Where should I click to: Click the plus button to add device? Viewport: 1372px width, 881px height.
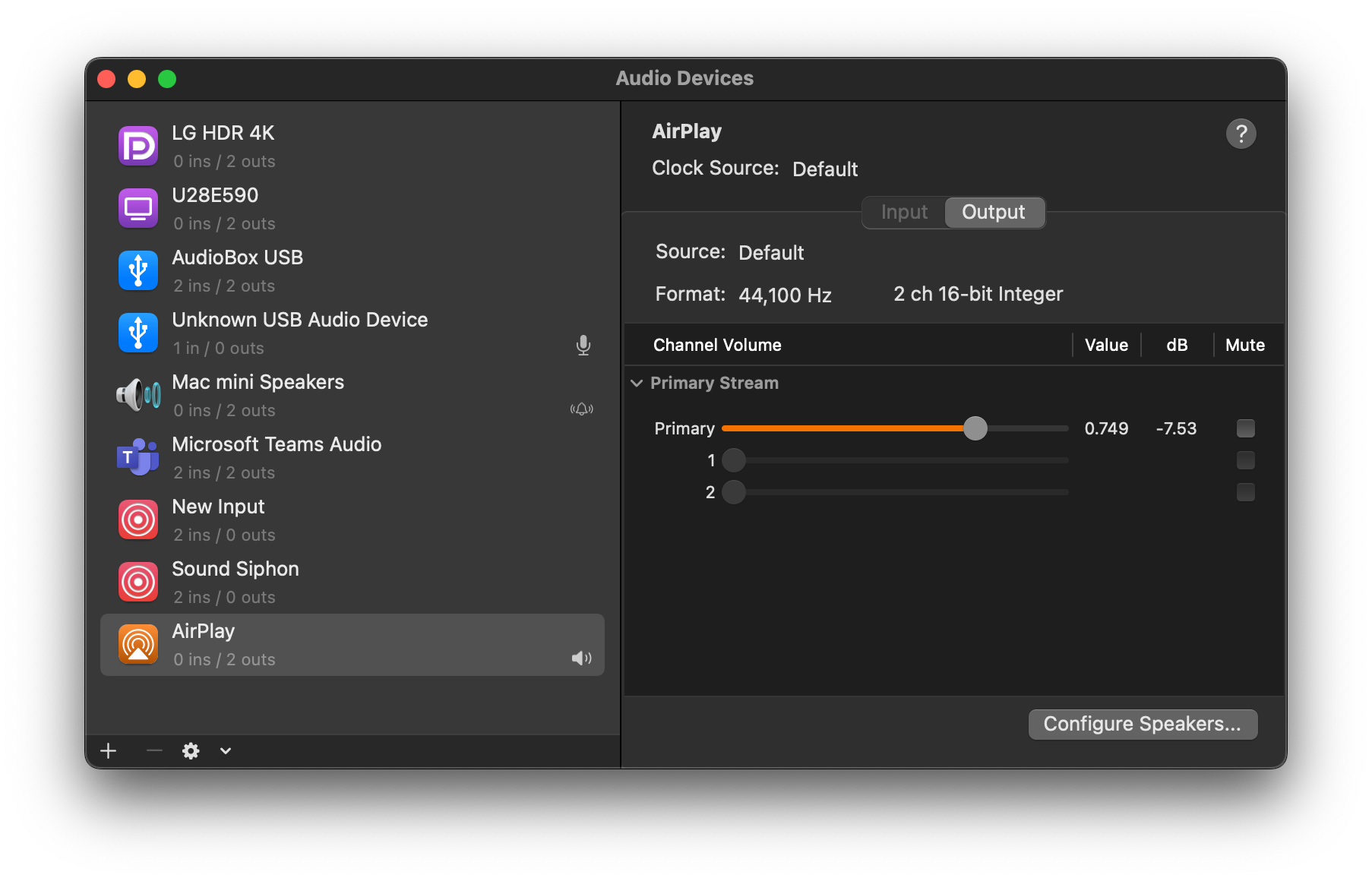[x=109, y=751]
